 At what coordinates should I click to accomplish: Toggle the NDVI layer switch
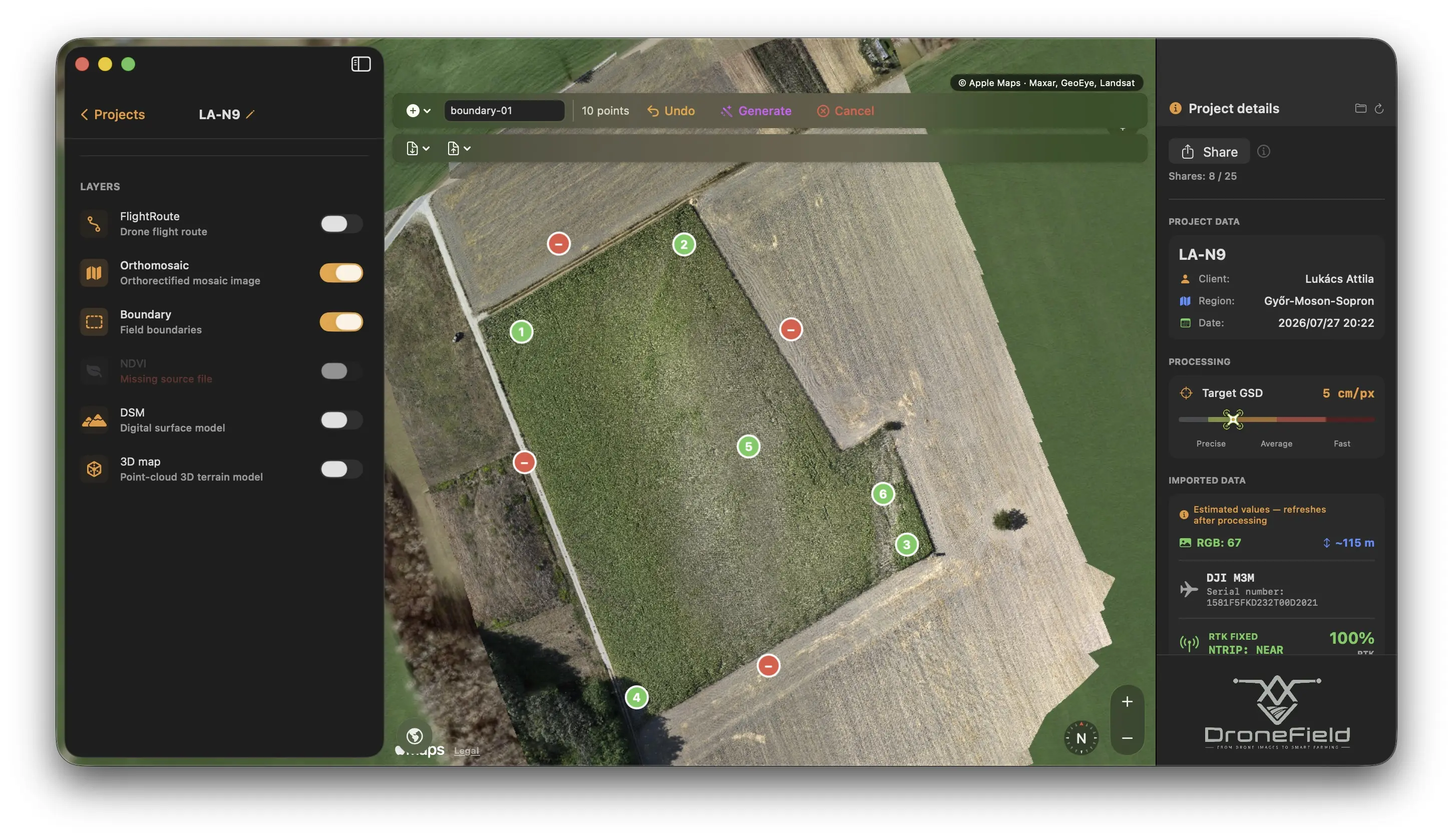pyautogui.click(x=341, y=371)
